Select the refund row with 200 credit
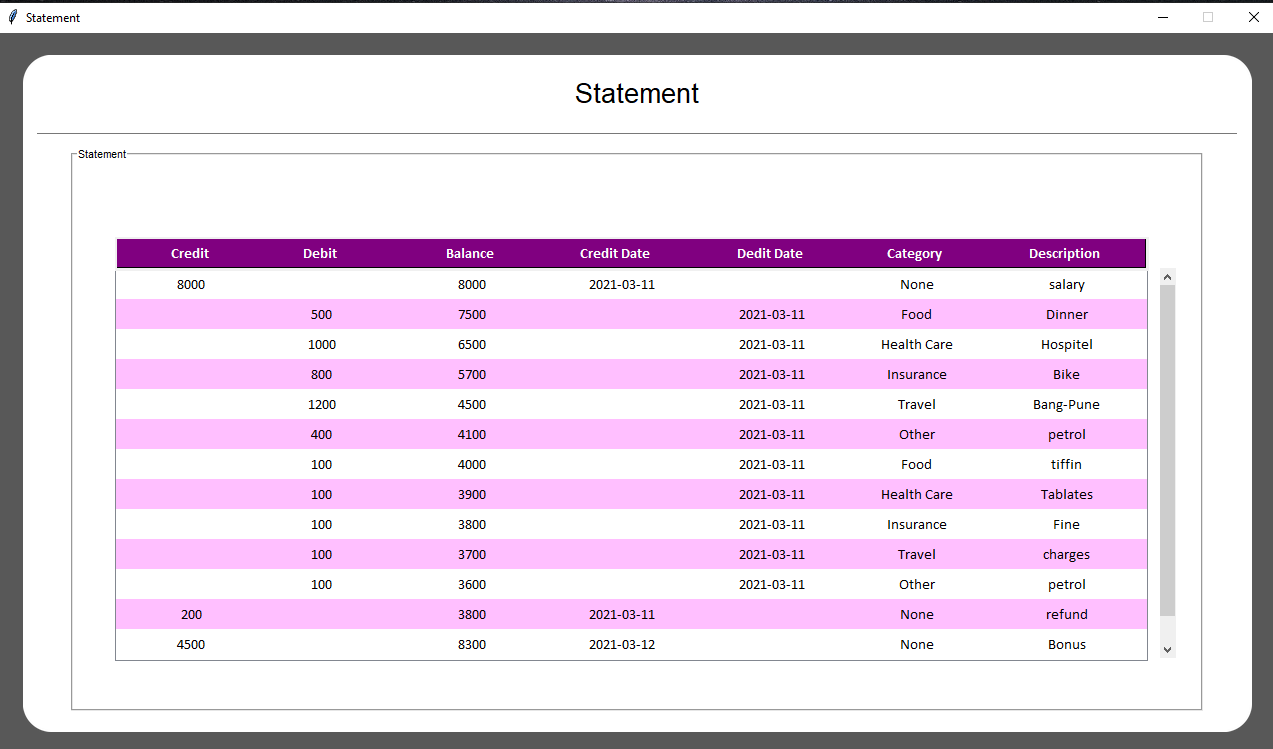 [630, 615]
